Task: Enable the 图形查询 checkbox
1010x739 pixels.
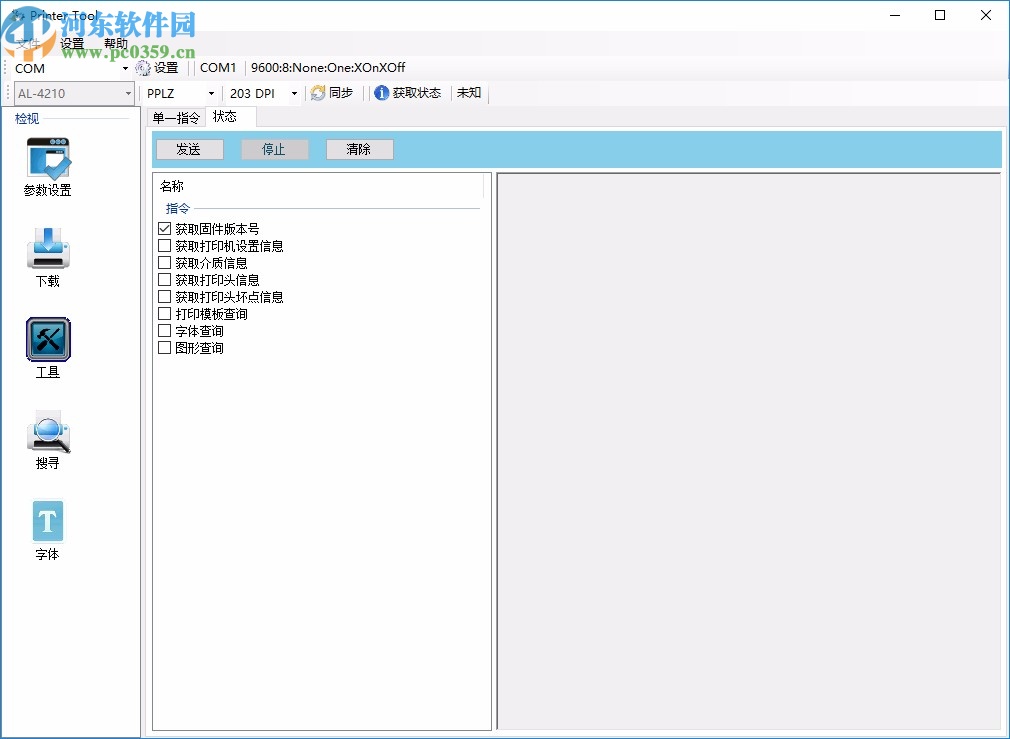Action: point(164,347)
